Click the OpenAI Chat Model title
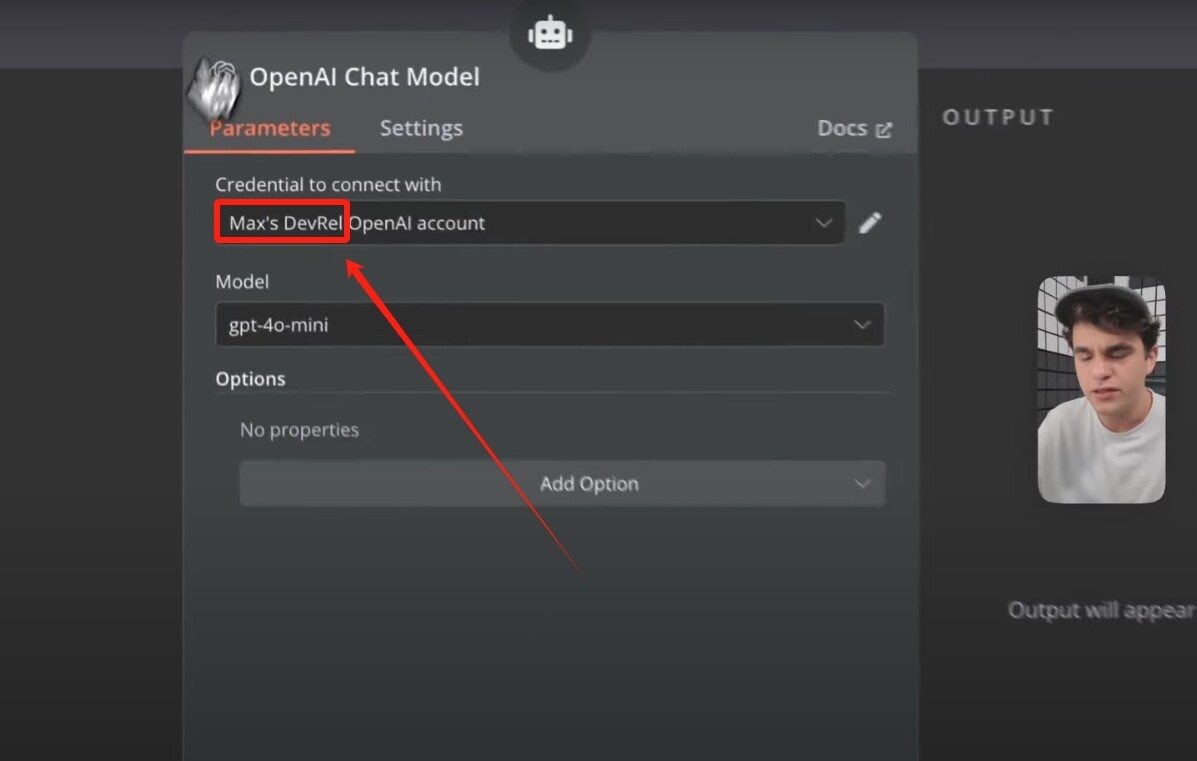Viewport: 1197px width, 761px height. pos(364,76)
